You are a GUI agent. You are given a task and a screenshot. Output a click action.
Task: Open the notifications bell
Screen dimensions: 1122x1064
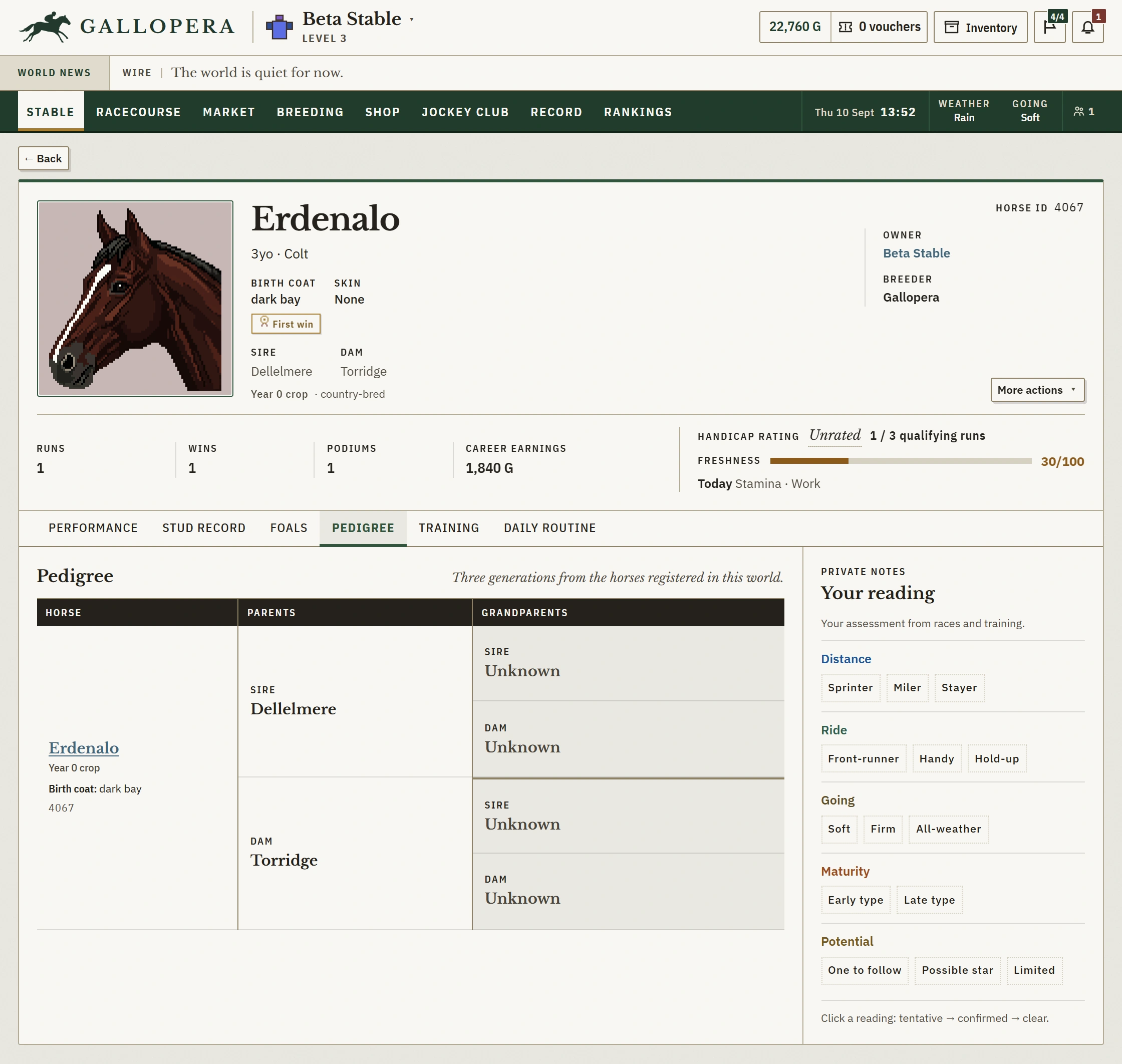point(1087,27)
